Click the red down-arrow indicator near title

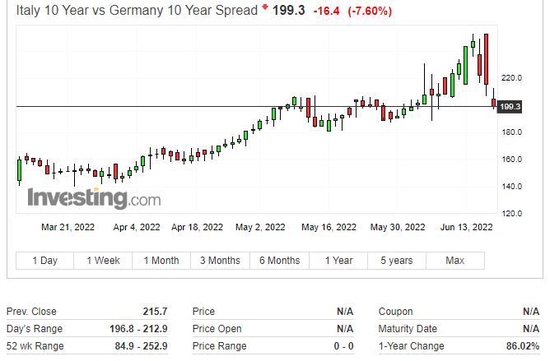(x=265, y=7)
